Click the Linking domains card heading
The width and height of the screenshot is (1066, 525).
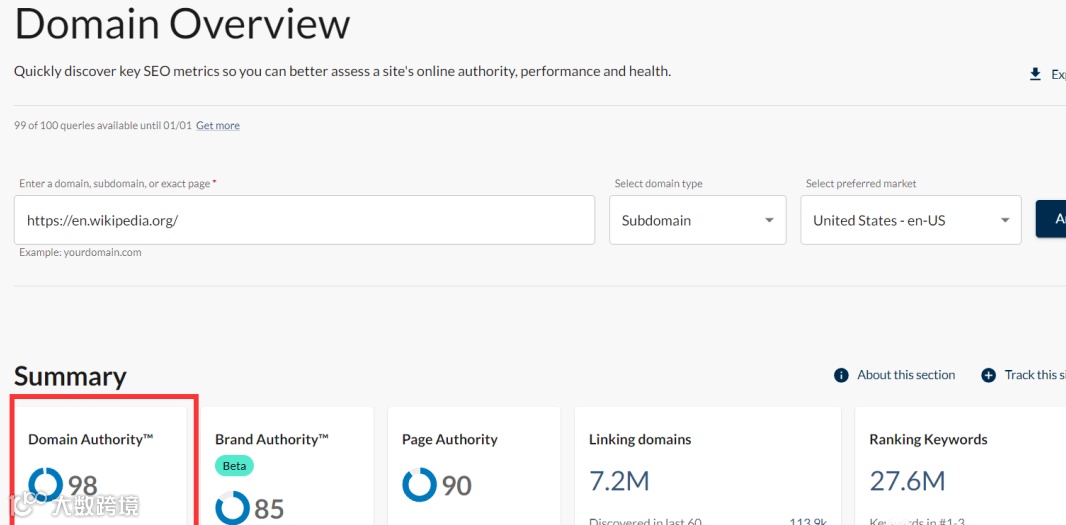(640, 439)
